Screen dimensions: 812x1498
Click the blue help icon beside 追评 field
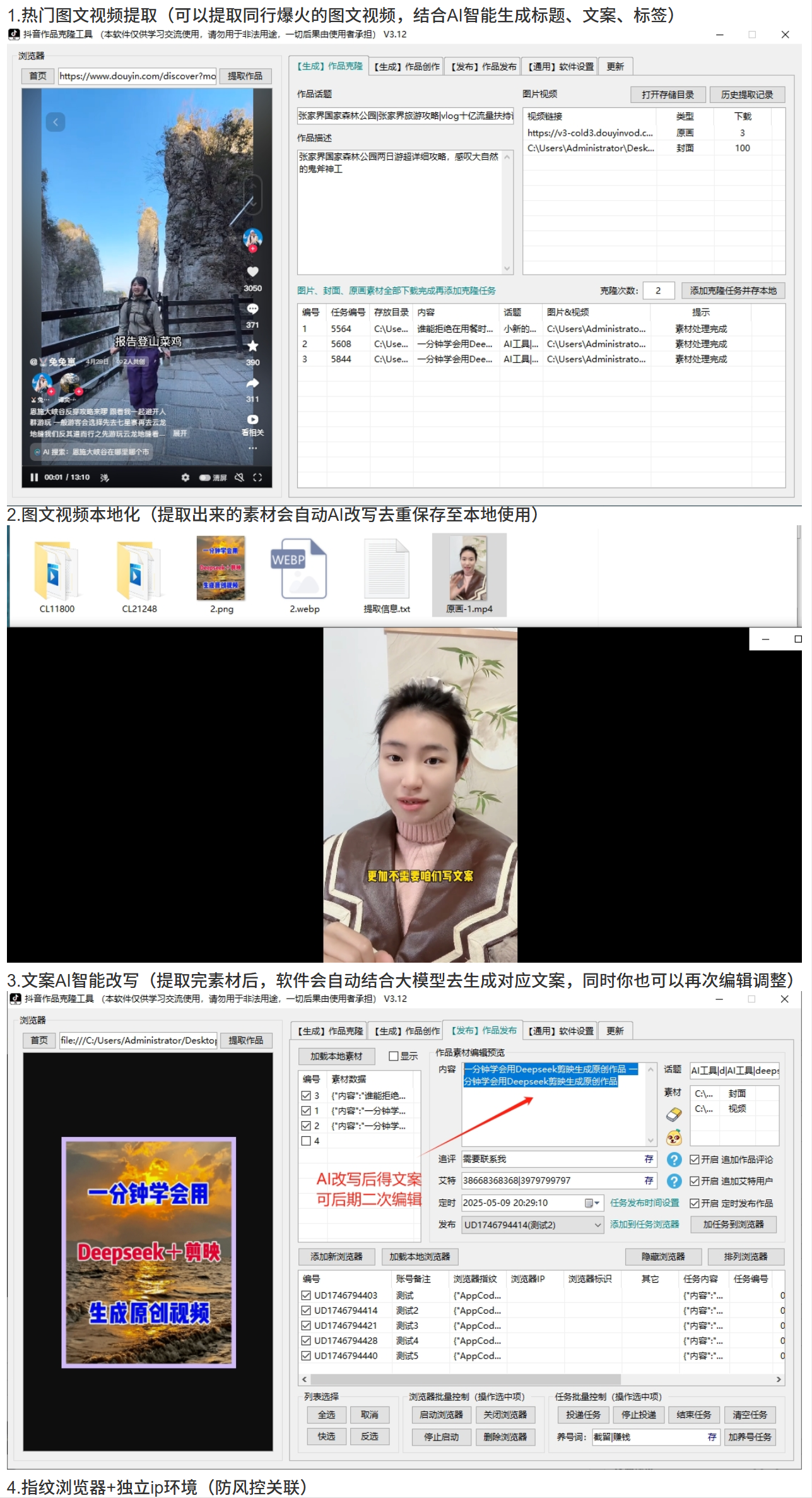coord(674,1159)
